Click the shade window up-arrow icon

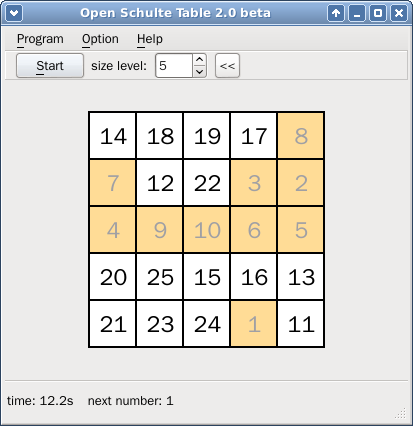point(336,13)
